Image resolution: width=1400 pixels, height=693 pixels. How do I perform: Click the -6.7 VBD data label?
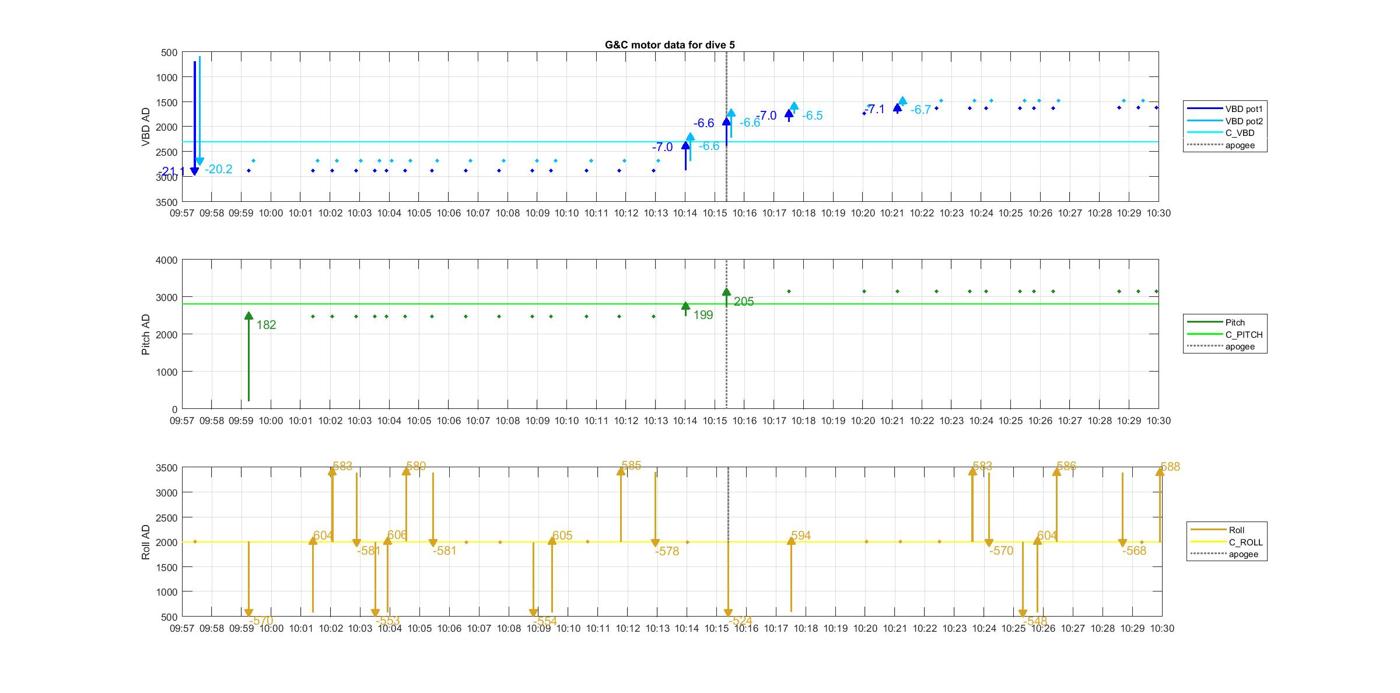pyautogui.click(x=921, y=110)
